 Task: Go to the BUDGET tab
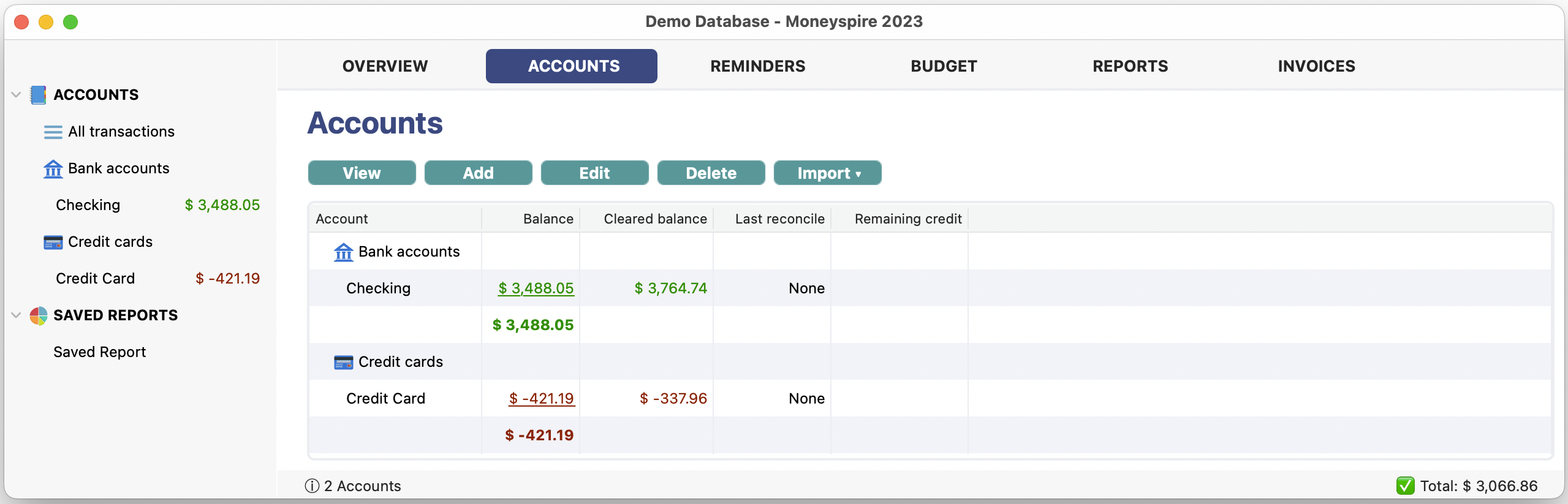tap(944, 66)
